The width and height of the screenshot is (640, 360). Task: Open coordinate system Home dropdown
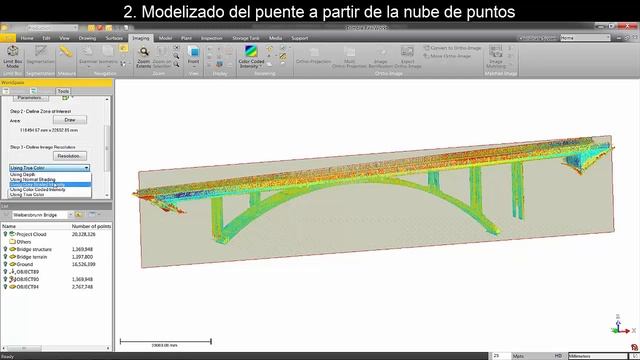pyautogui.click(x=585, y=38)
